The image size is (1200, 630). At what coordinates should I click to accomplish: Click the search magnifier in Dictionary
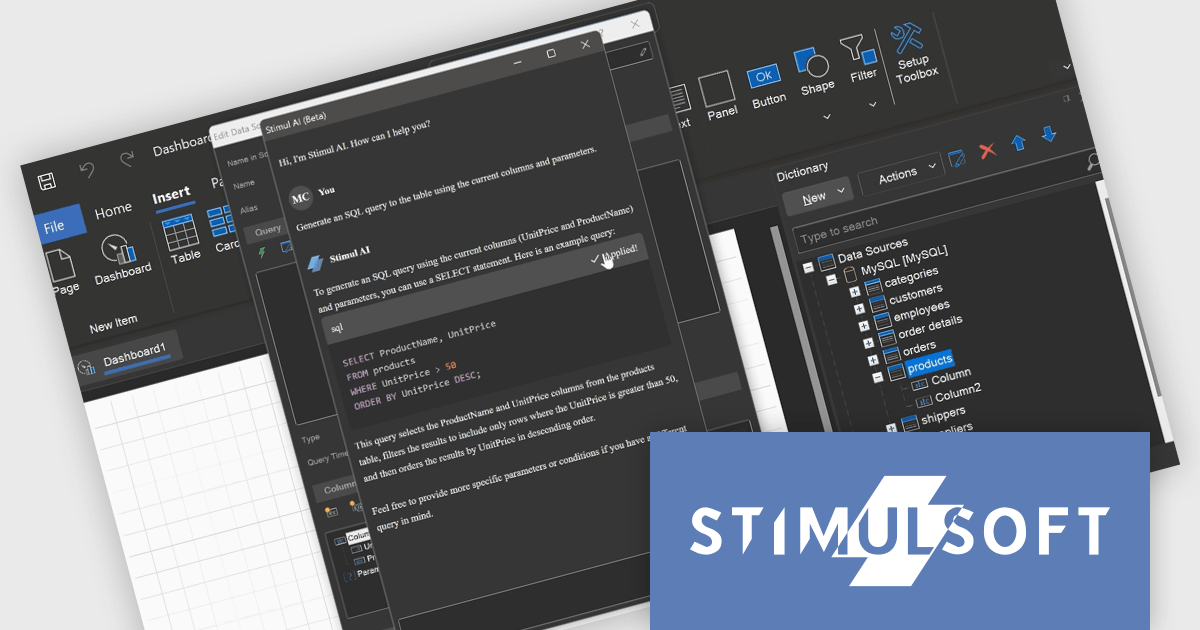pyautogui.click(x=1092, y=160)
